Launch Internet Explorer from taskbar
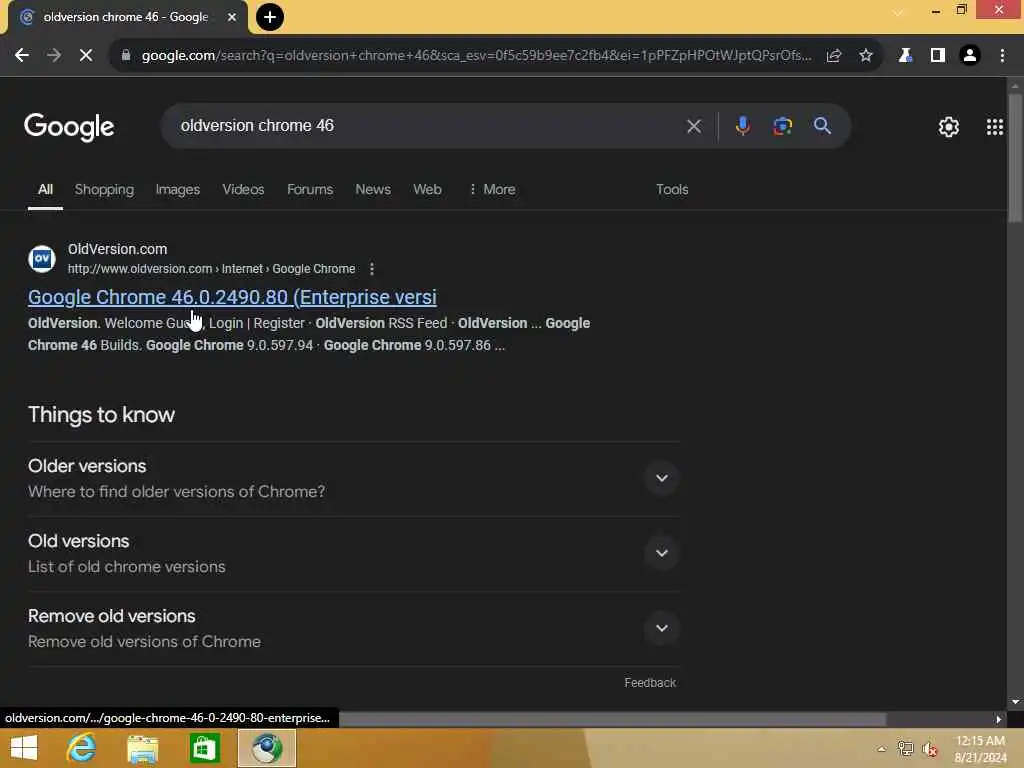The image size is (1024, 768). click(x=81, y=748)
